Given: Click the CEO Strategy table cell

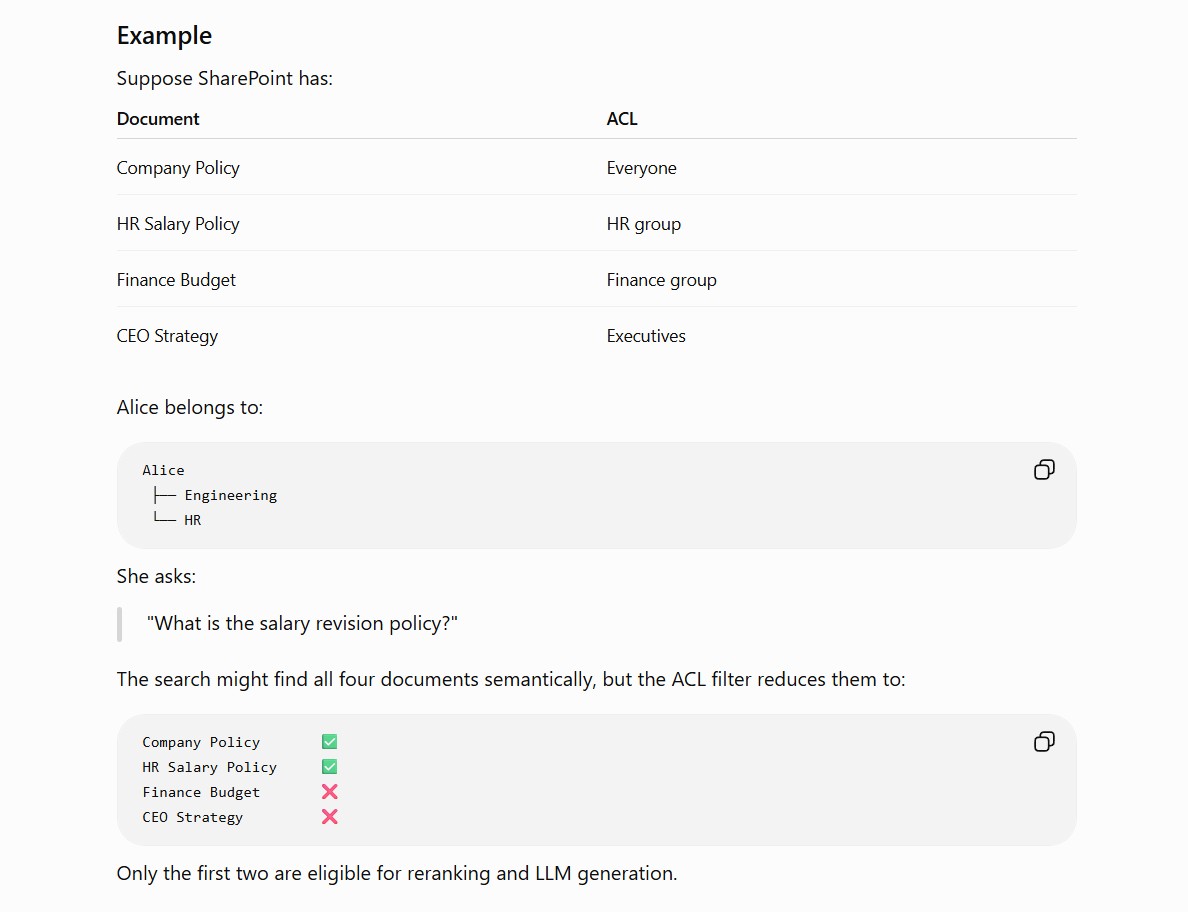Looking at the screenshot, I should coord(167,336).
